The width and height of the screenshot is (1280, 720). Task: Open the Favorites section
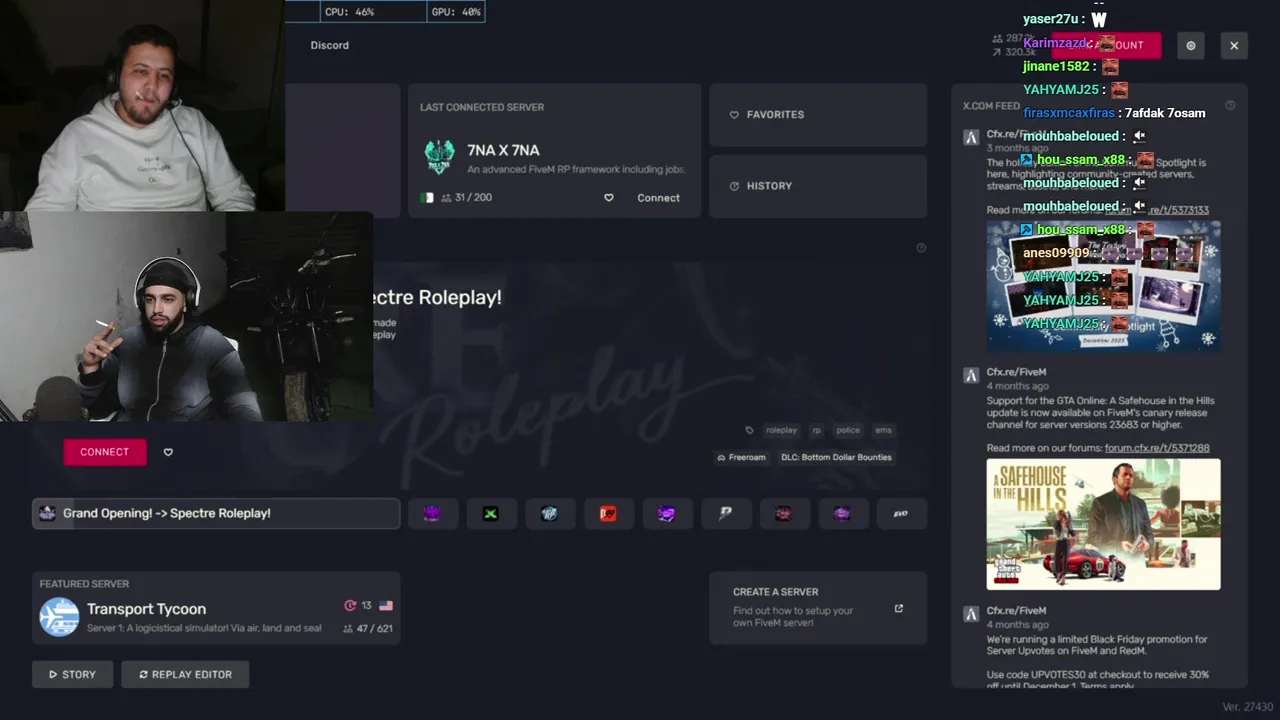(818, 114)
